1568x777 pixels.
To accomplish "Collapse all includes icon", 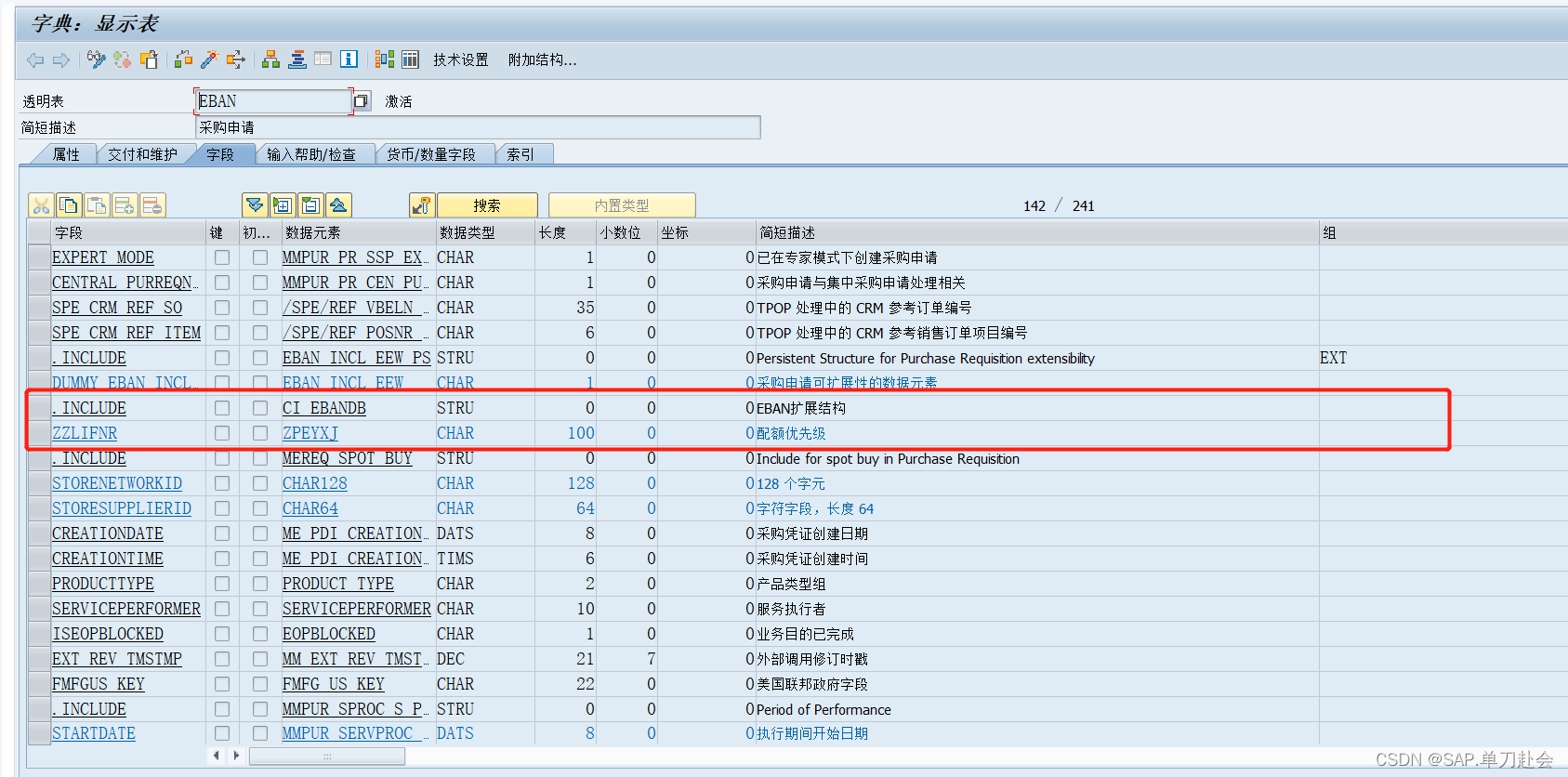I will (x=338, y=205).
